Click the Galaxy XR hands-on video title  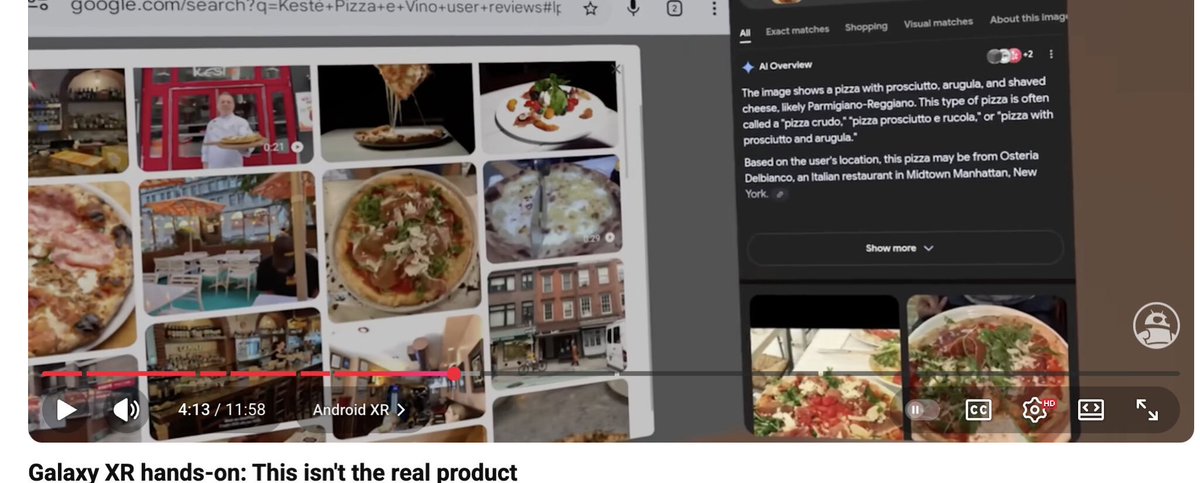273,471
